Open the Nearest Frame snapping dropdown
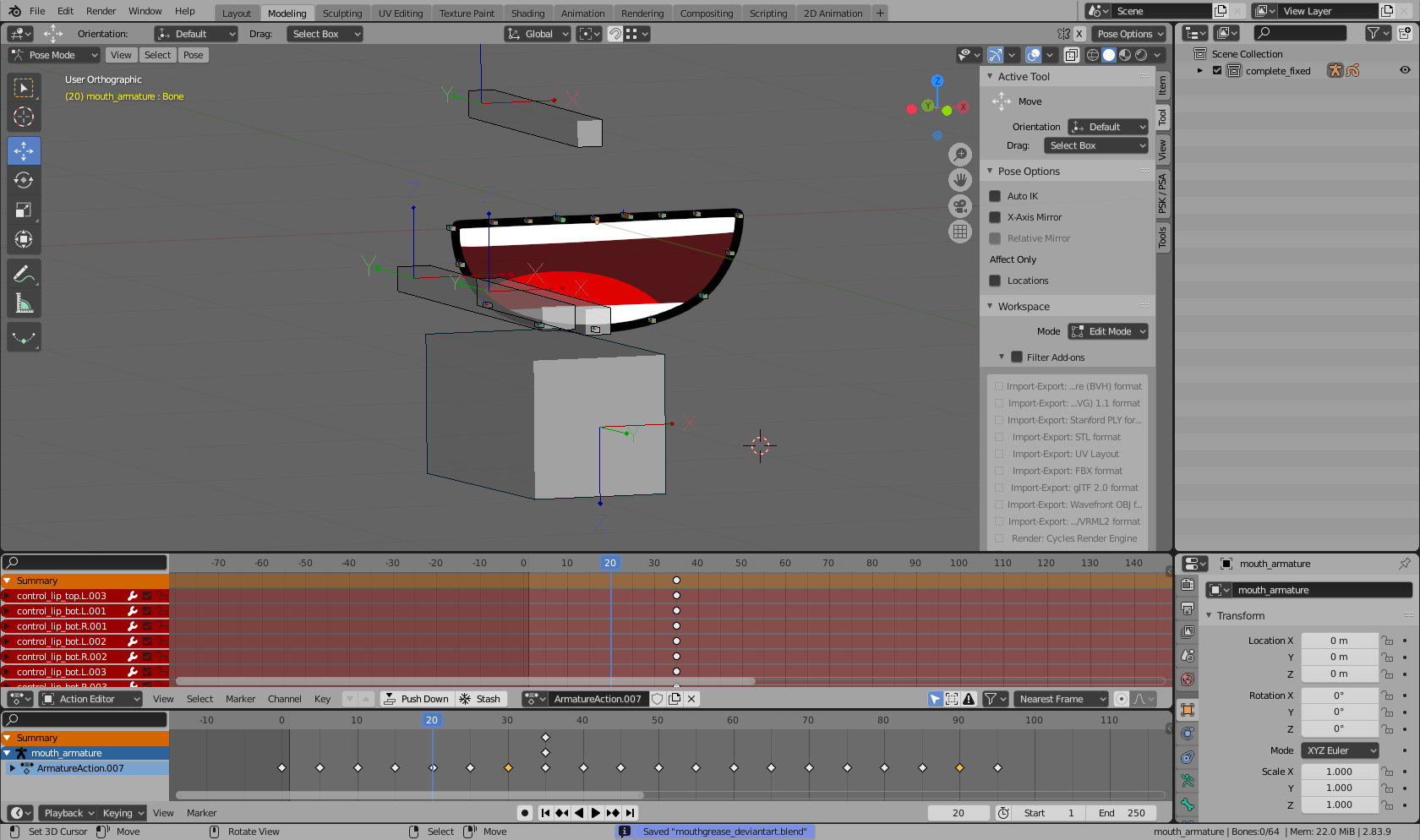 1061,699
